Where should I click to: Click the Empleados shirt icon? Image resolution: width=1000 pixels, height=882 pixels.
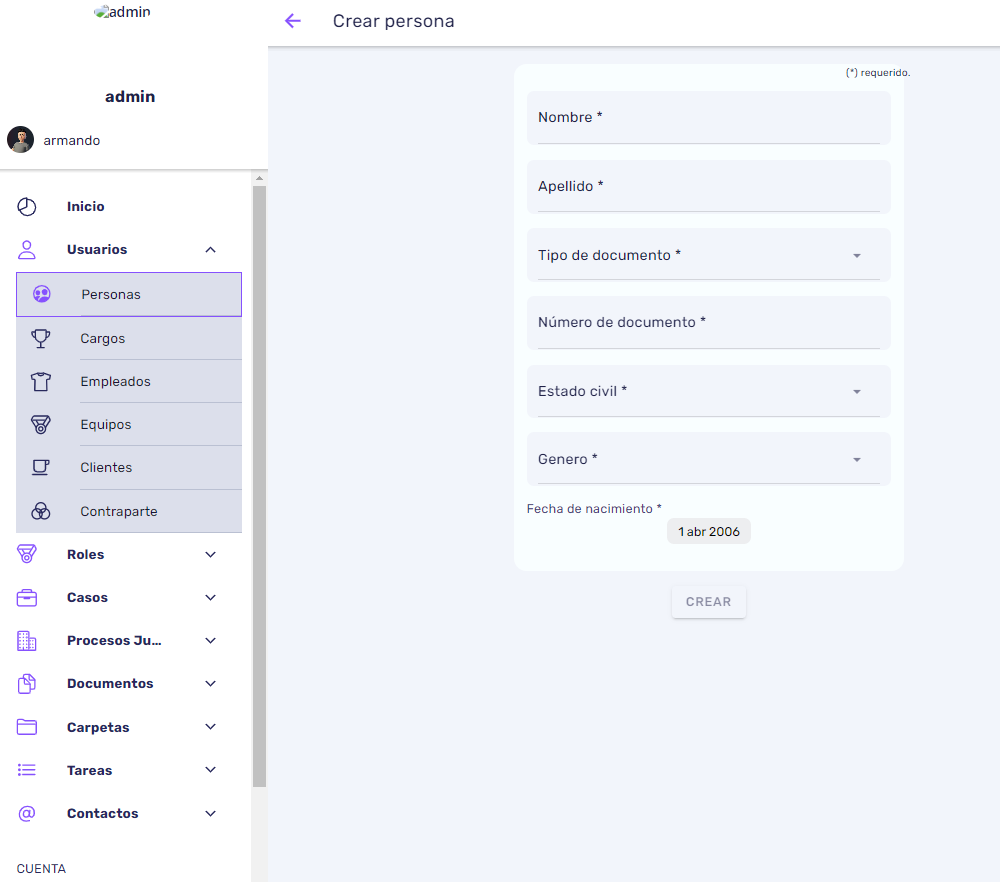41,381
